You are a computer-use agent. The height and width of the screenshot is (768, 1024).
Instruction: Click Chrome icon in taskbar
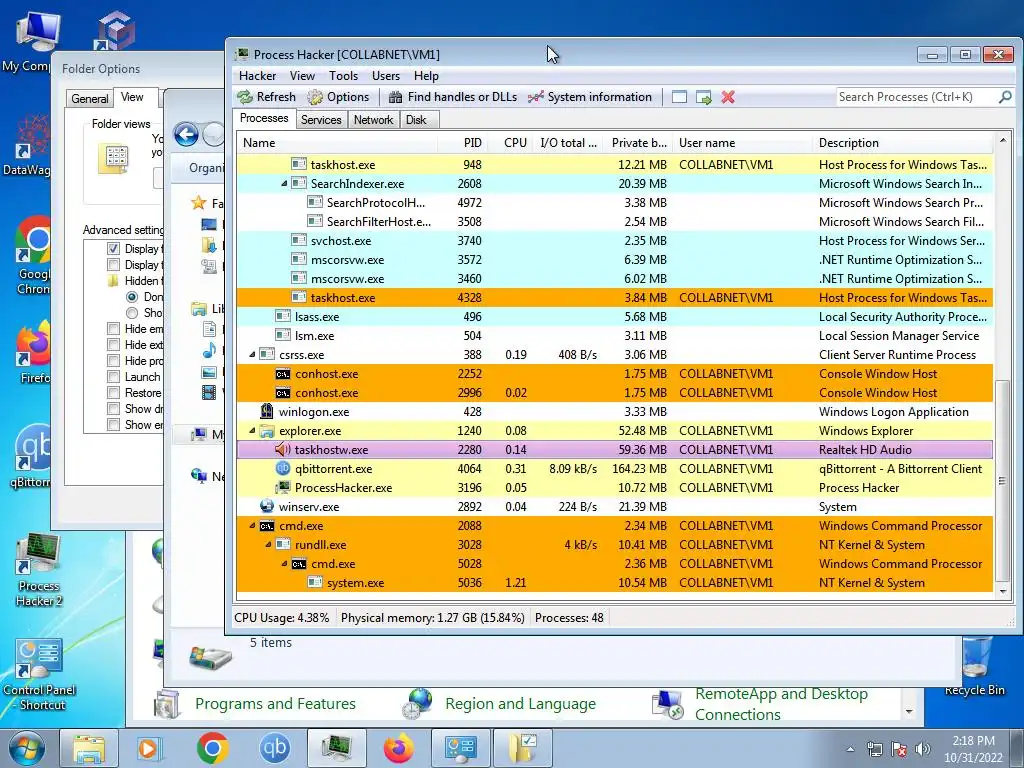[x=212, y=748]
